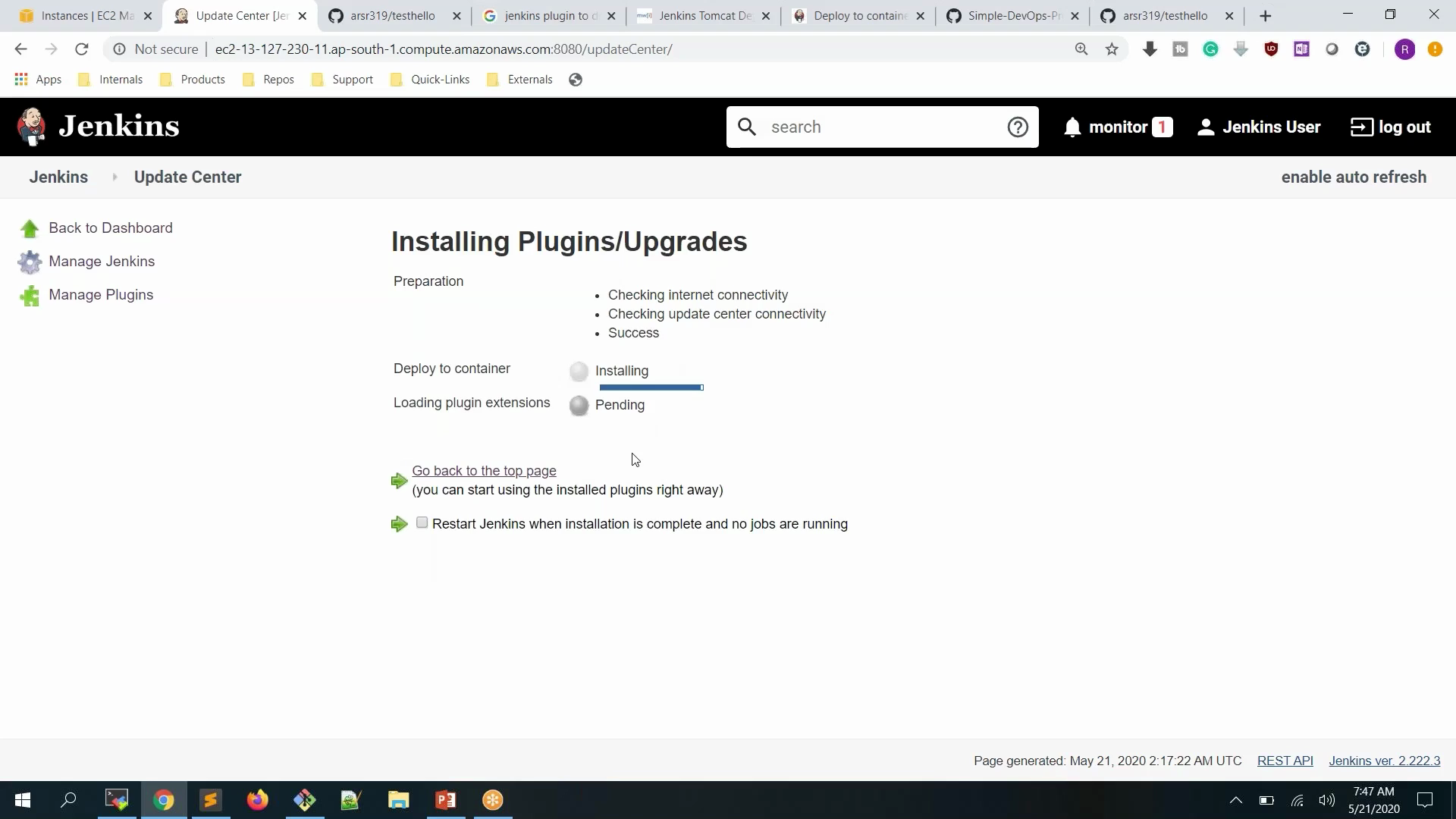This screenshot has height=819, width=1456.
Task: Click the Apps grid shortcut in bookmarks bar
Action: [38, 80]
